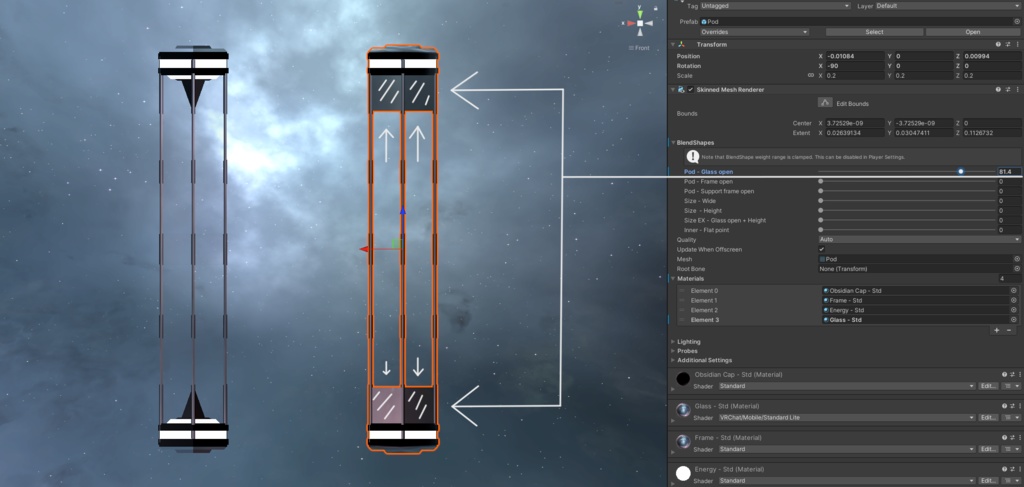Disable the Skinned Mesh Renderer checkbox

pyautogui.click(x=691, y=89)
